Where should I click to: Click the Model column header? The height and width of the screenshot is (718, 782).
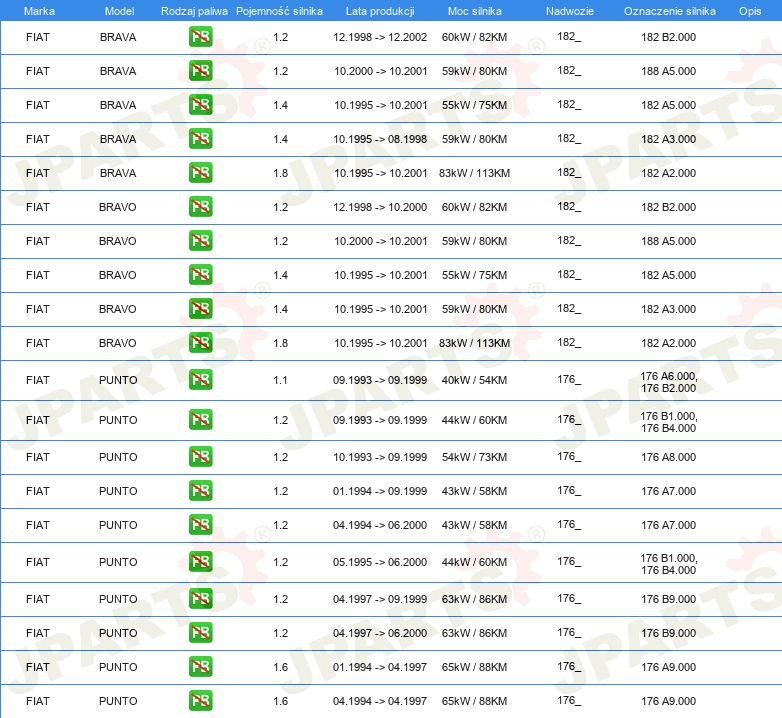coord(119,11)
